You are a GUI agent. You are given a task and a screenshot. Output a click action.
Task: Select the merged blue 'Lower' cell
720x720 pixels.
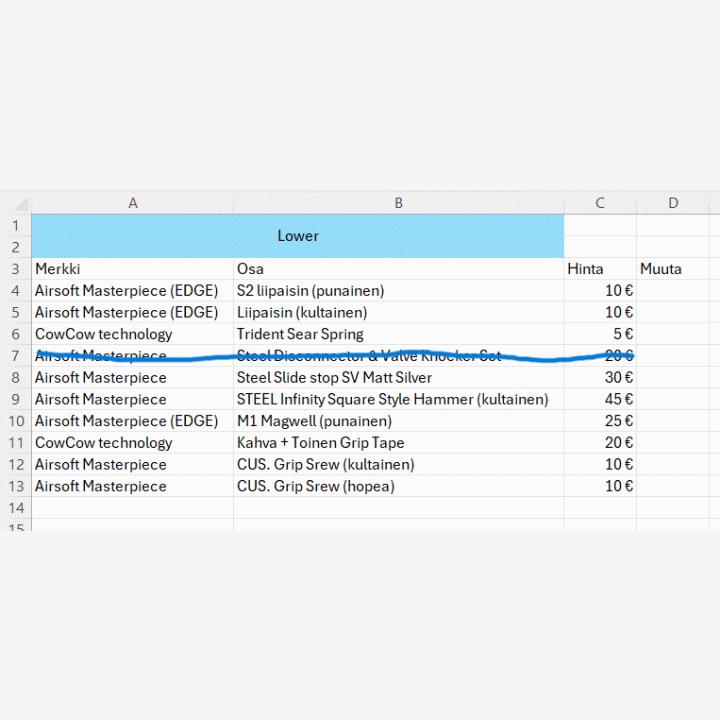pos(298,236)
